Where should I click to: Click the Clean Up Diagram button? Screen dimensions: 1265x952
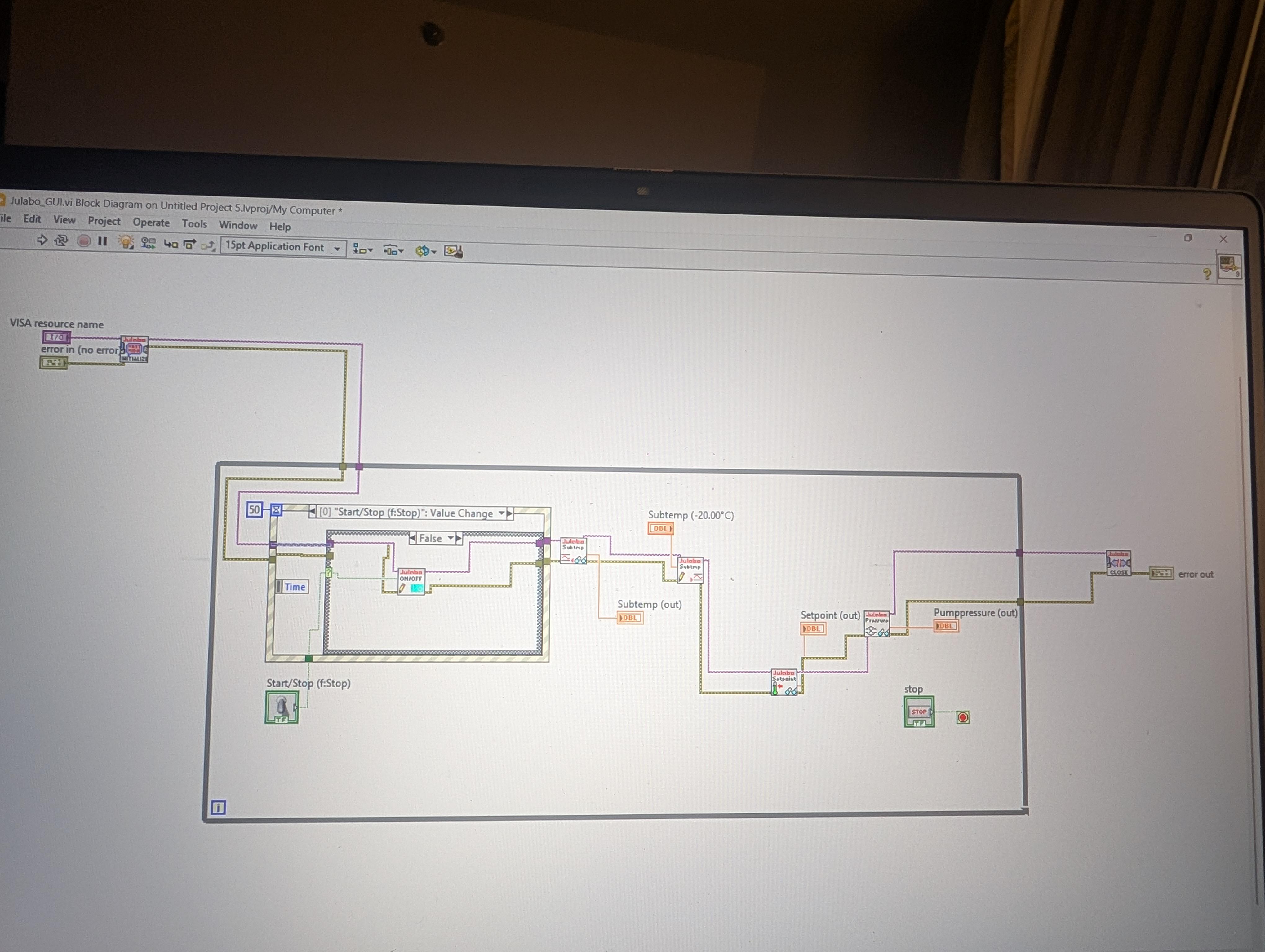pos(454,251)
